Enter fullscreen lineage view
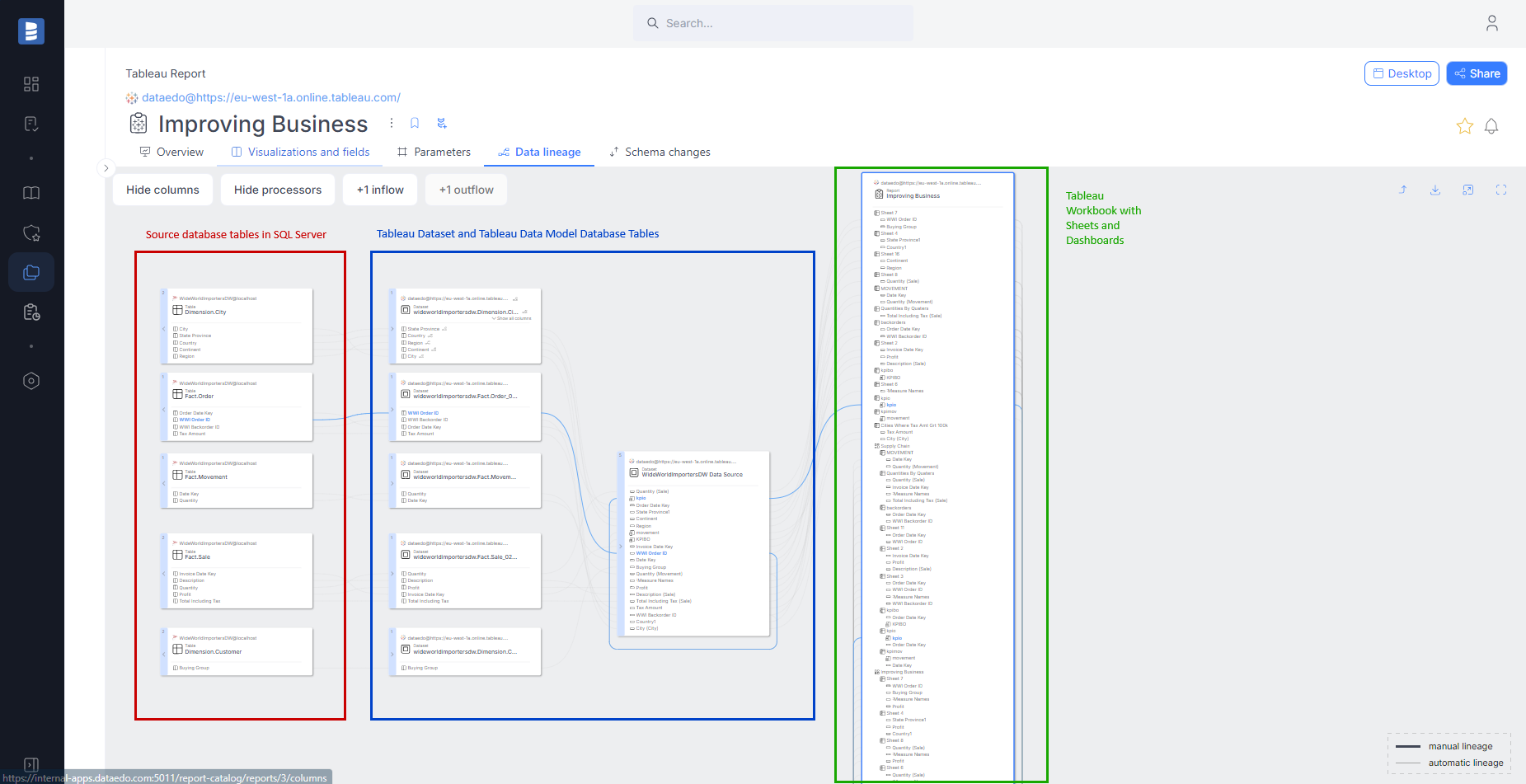 point(1501,190)
